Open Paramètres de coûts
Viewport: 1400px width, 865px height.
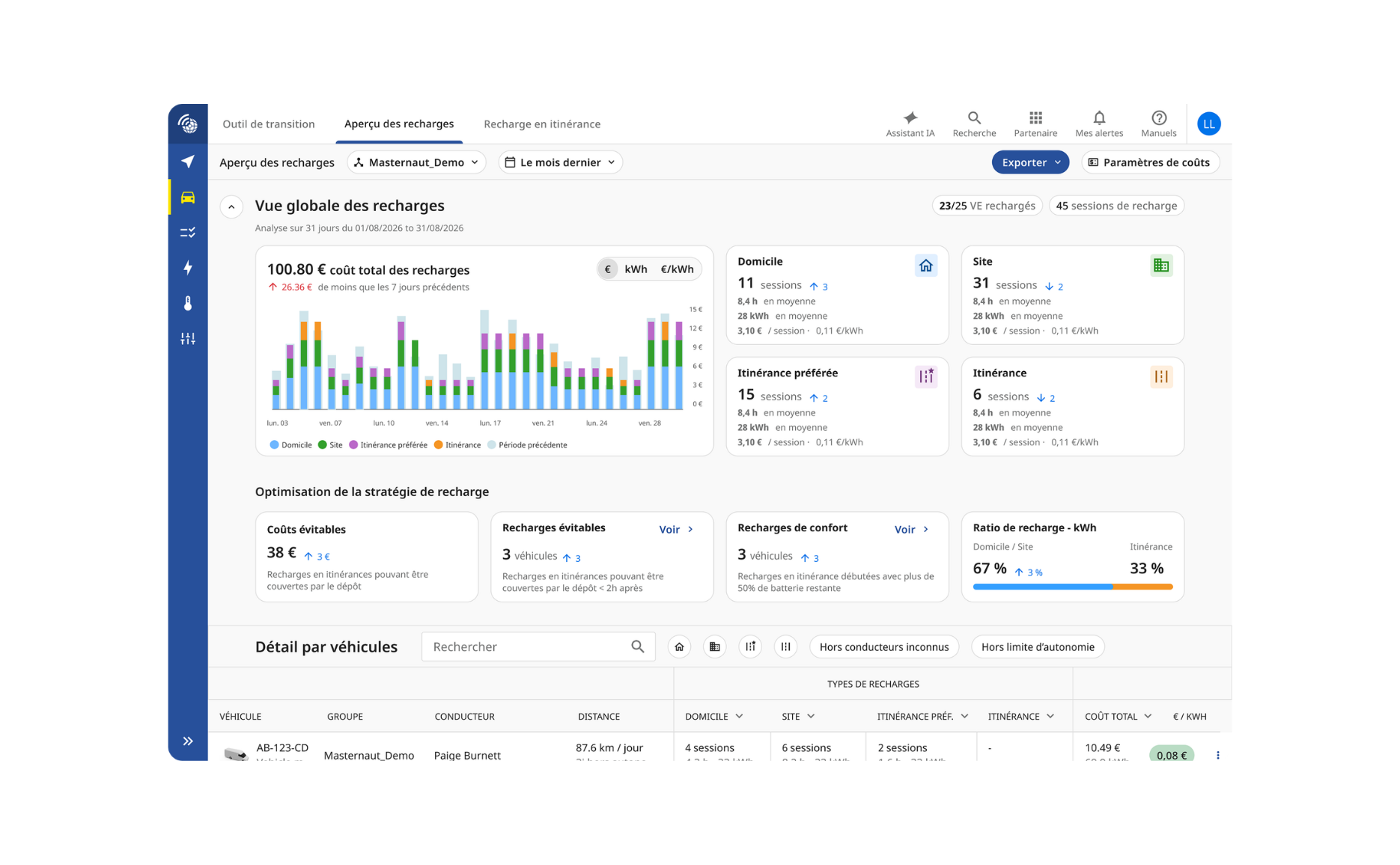tap(1150, 162)
